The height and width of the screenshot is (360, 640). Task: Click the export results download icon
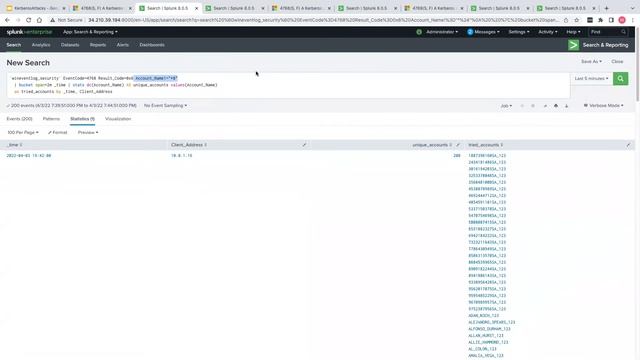pos(567,106)
